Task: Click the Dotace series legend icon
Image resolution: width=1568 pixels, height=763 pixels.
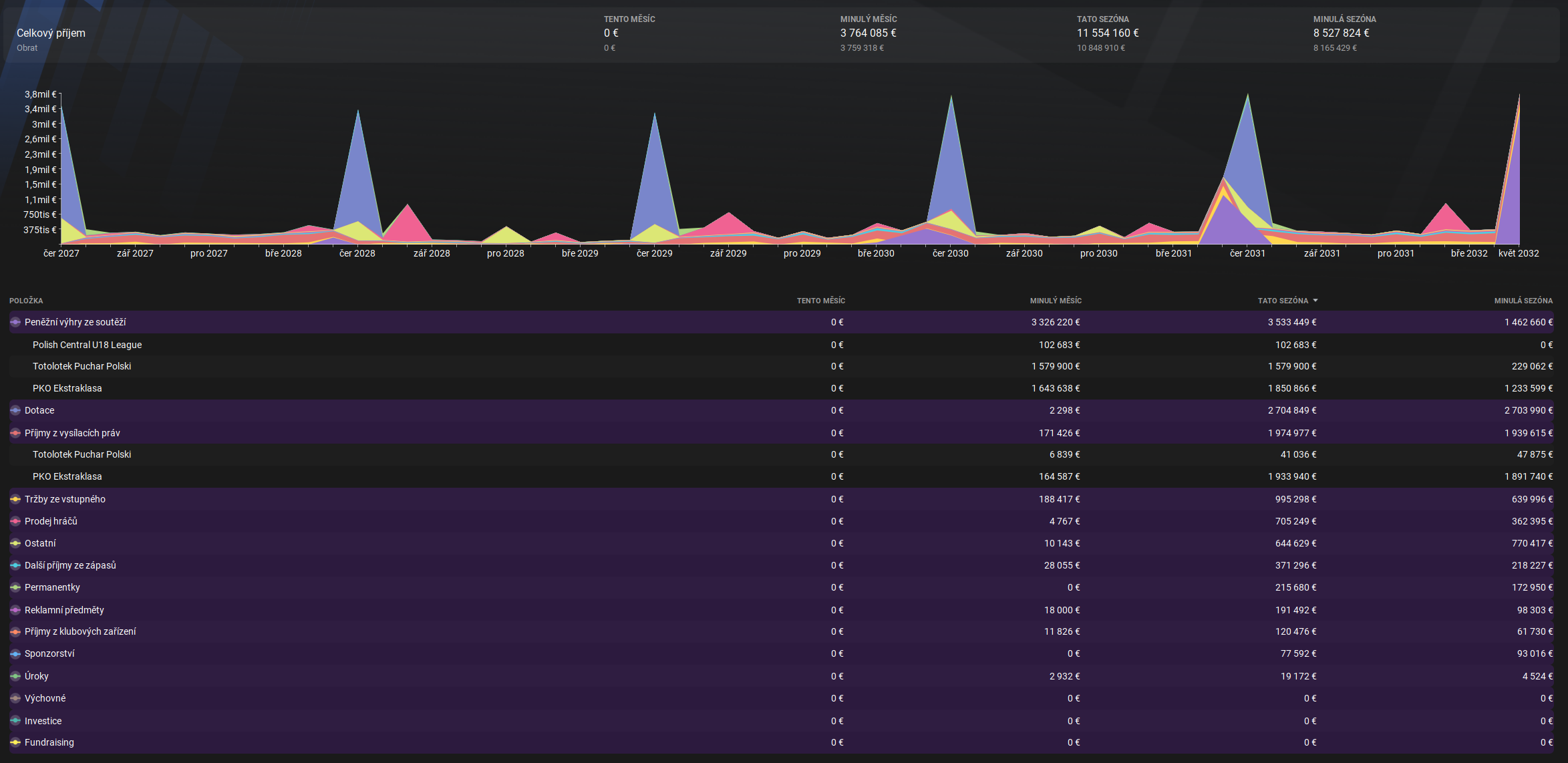Action: coord(15,410)
